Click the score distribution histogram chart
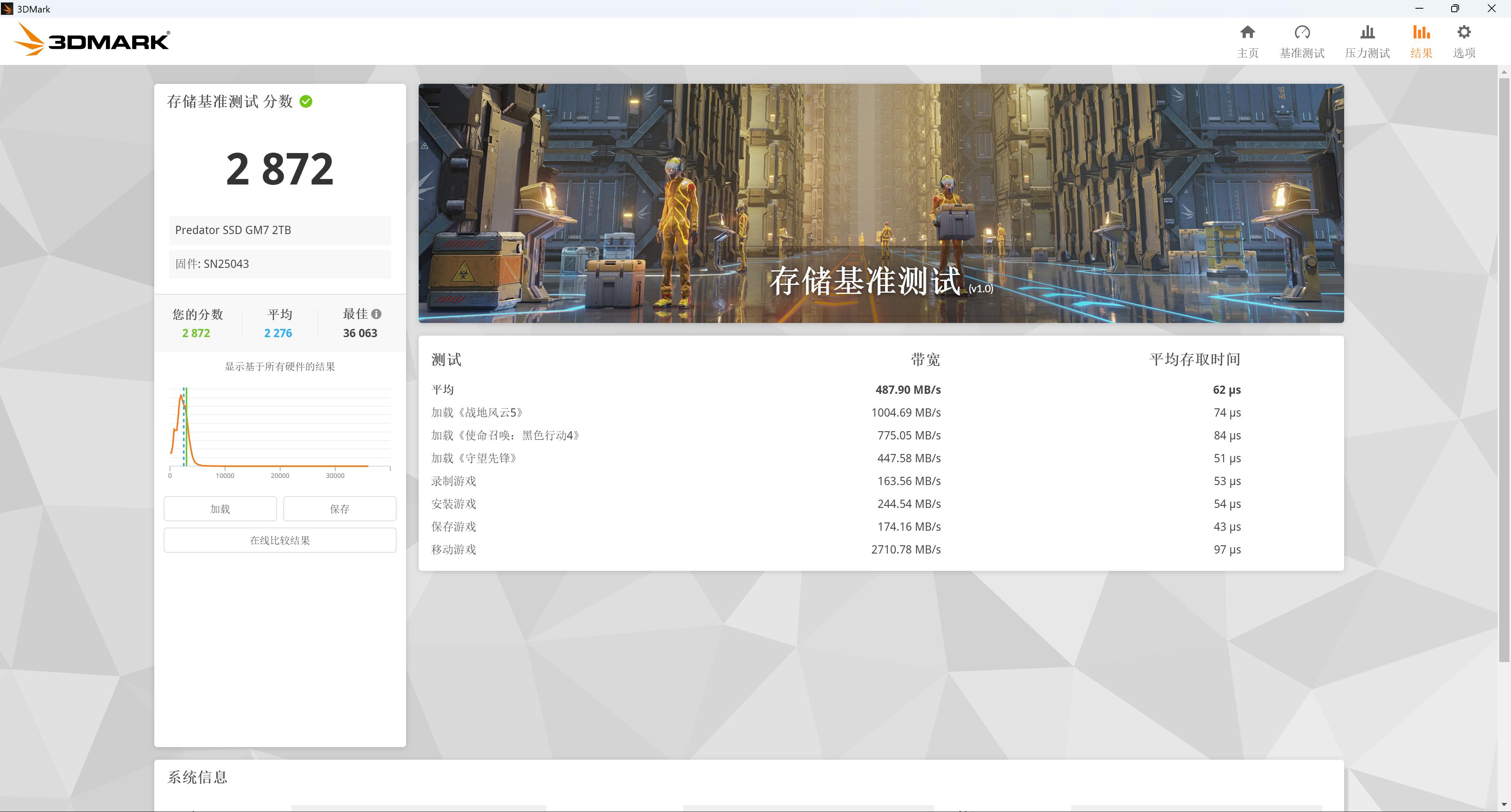Viewport: 1511px width, 812px height. click(x=280, y=428)
